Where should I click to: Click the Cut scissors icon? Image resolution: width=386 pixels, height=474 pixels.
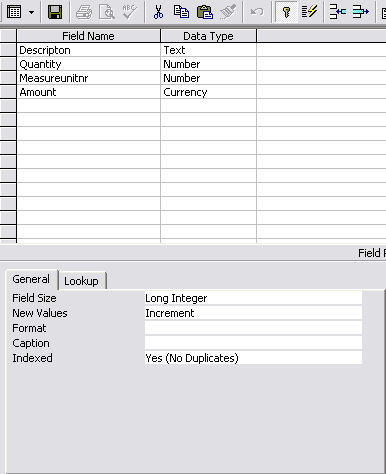click(x=158, y=12)
